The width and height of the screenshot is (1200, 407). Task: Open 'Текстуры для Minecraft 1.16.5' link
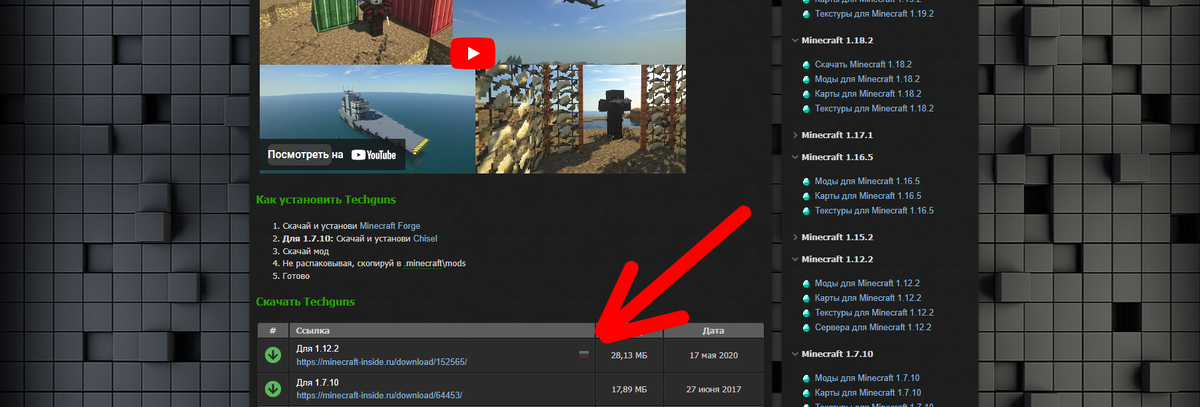click(874, 211)
